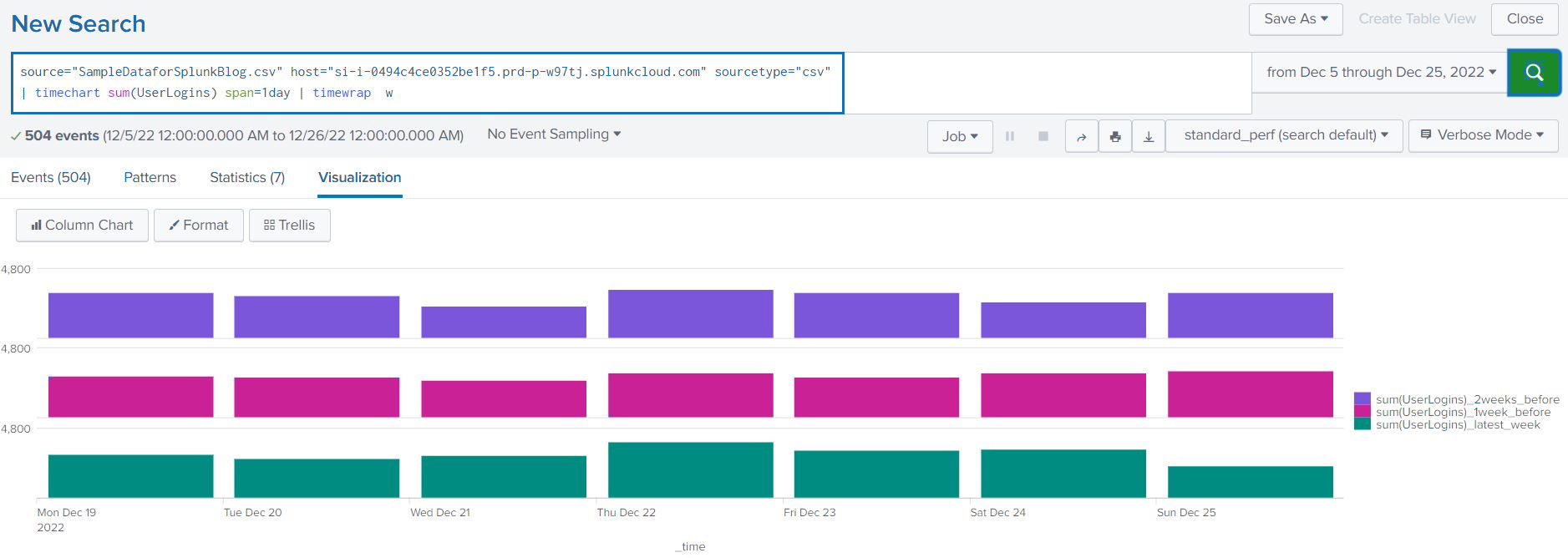
Task: Print the search results
Action: pyautogui.click(x=1115, y=136)
